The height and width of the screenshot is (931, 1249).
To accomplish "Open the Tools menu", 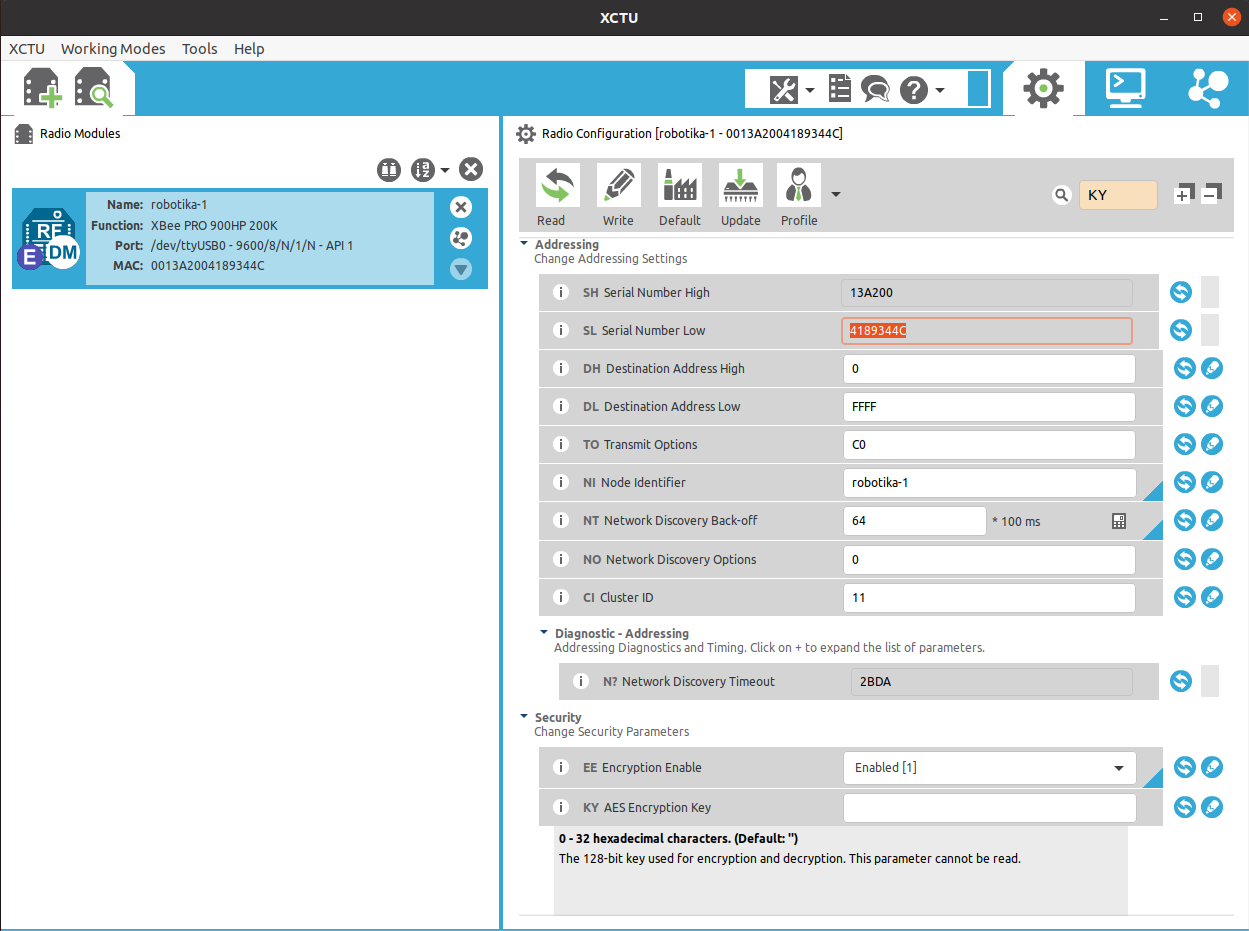I will (199, 49).
